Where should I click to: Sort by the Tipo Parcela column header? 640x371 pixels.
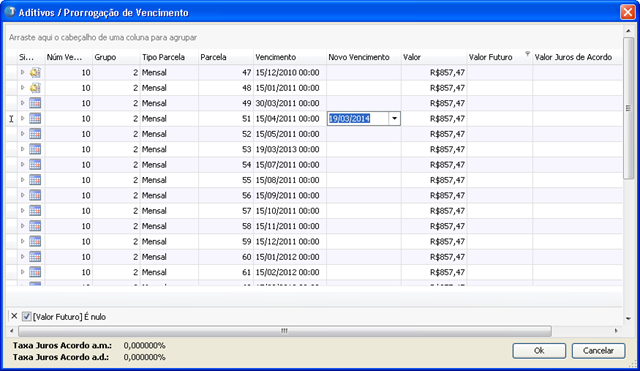[169, 57]
